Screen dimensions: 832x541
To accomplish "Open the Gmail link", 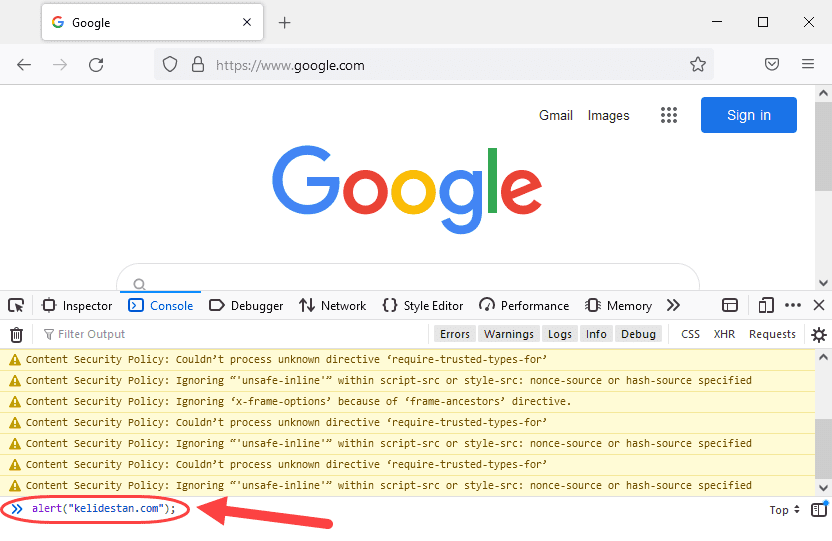I will pos(556,116).
